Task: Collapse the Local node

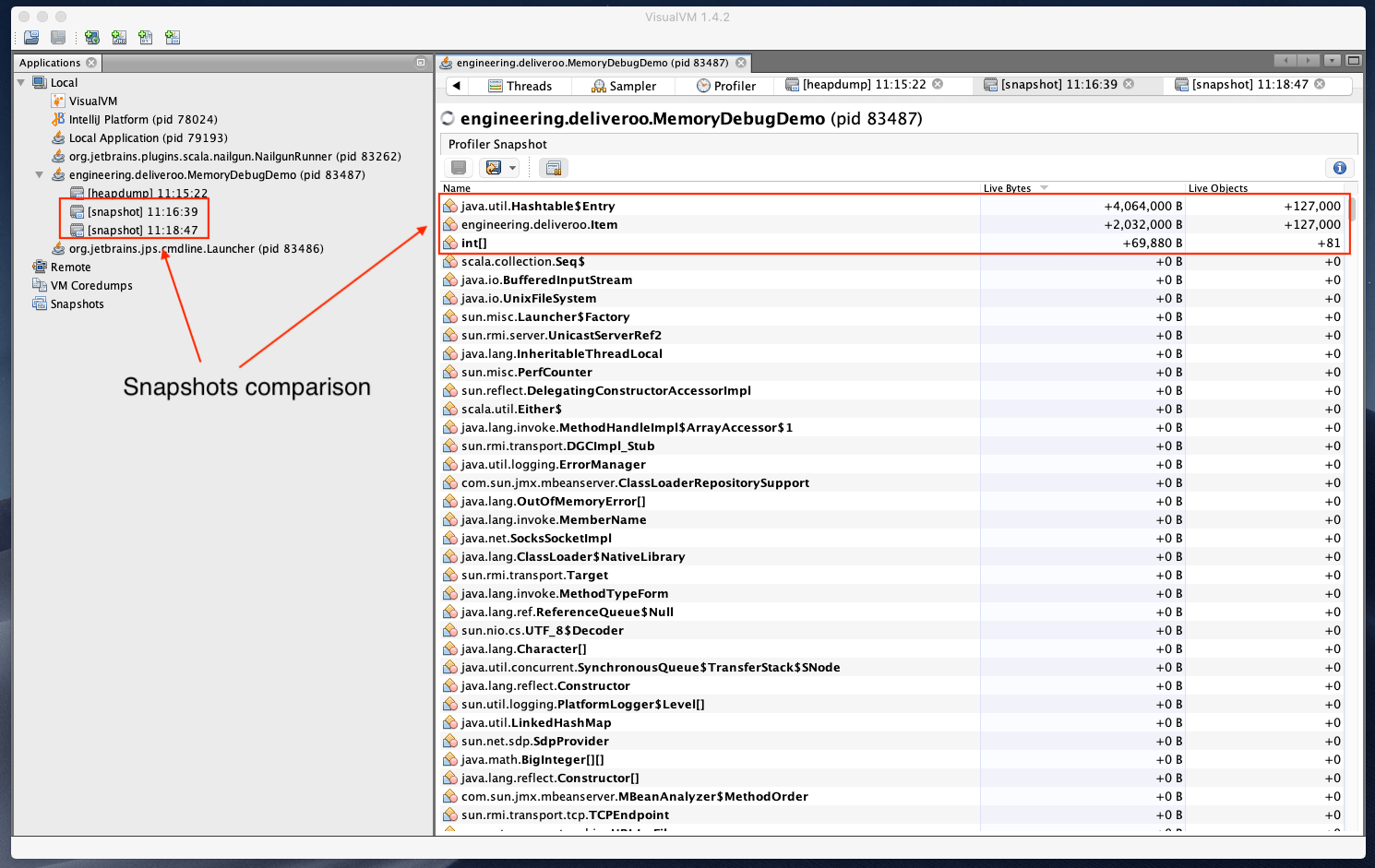Action: (x=21, y=82)
